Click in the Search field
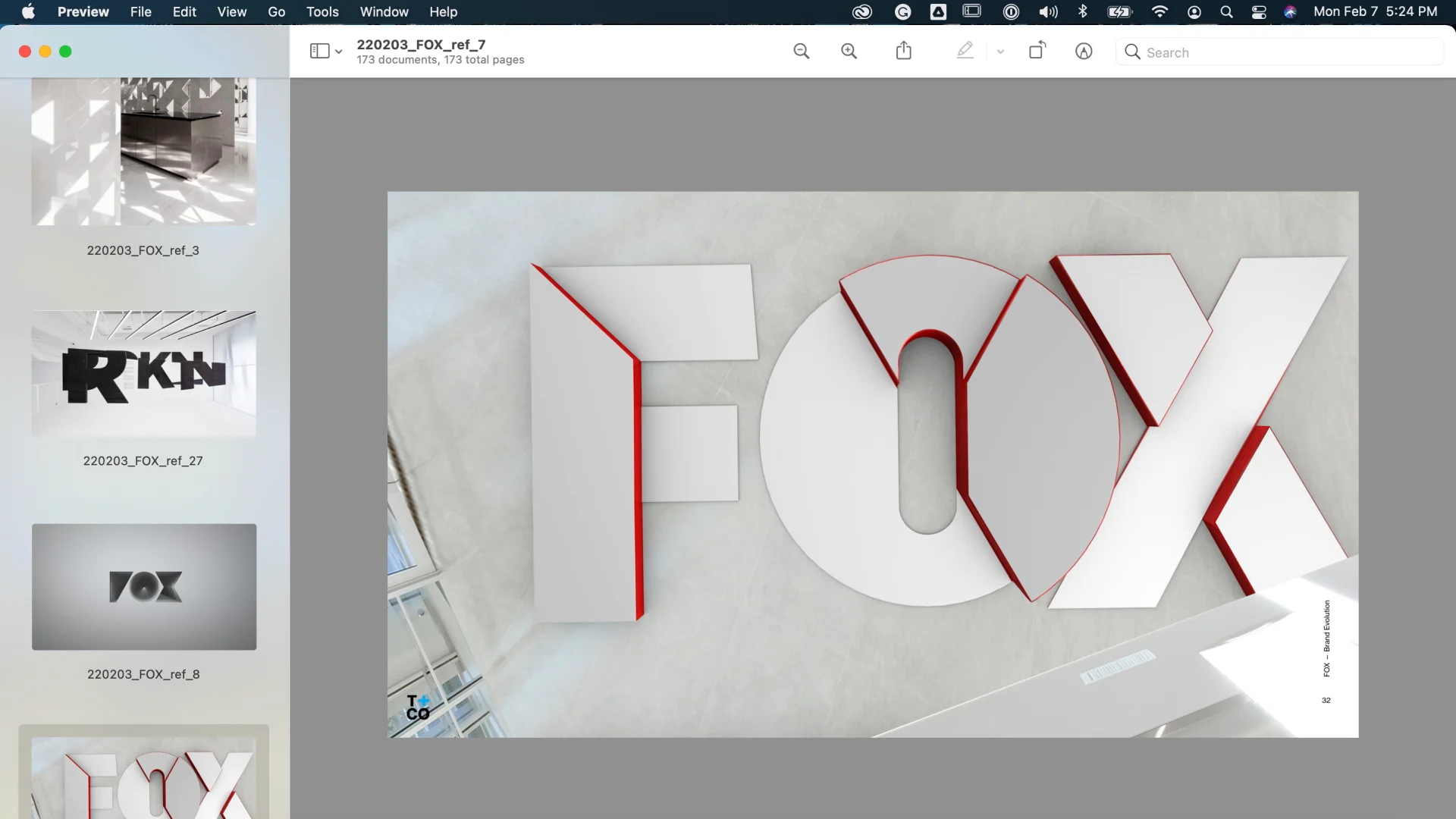The image size is (1456, 819). coord(1282,52)
